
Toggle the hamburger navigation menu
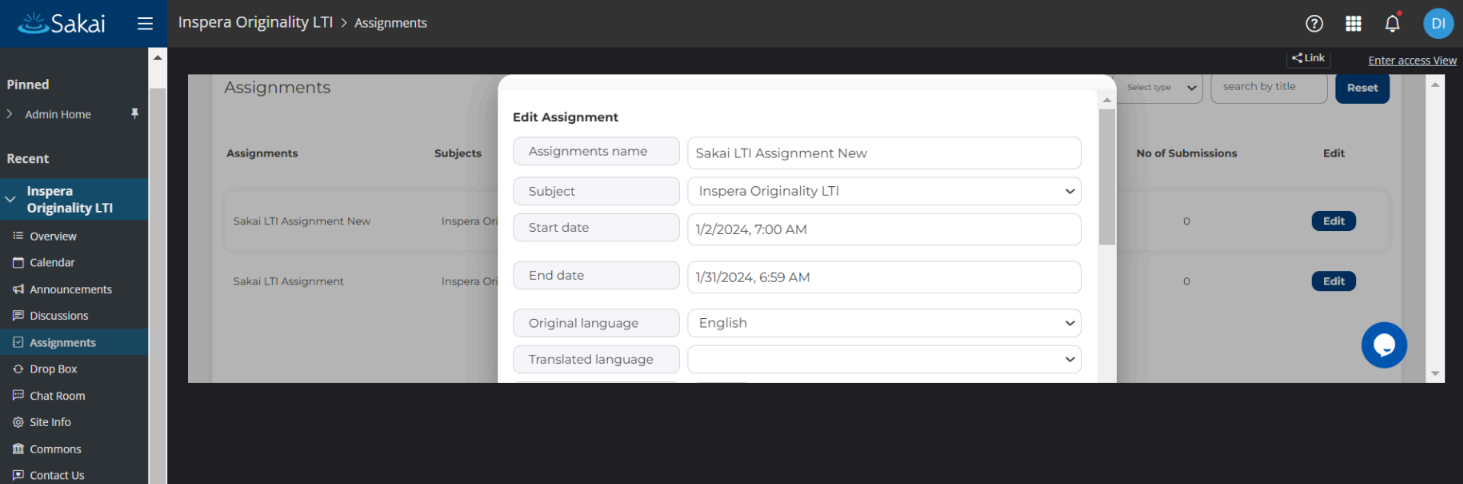coord(145,23)
